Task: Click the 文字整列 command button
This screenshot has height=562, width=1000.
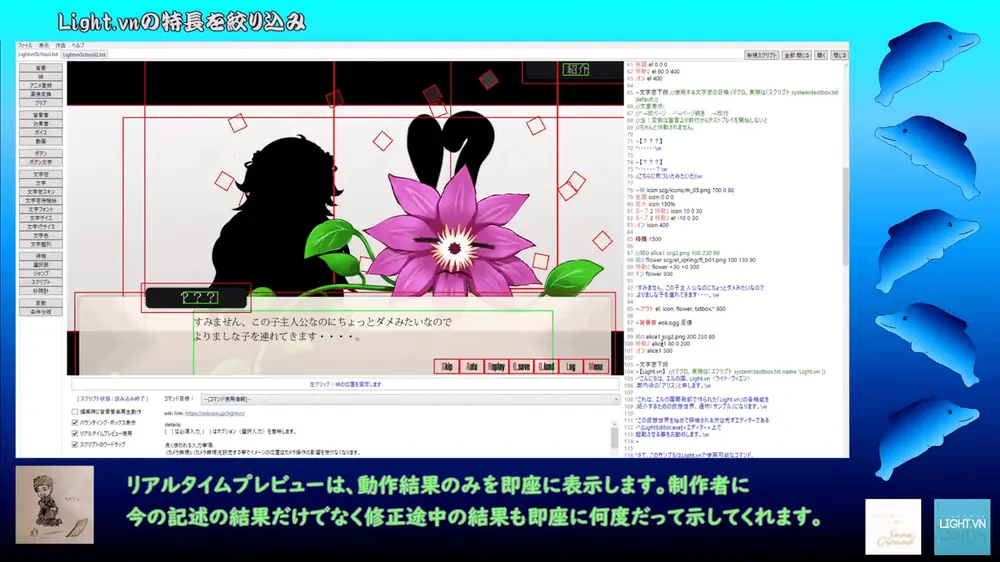Action: point(41,244)
